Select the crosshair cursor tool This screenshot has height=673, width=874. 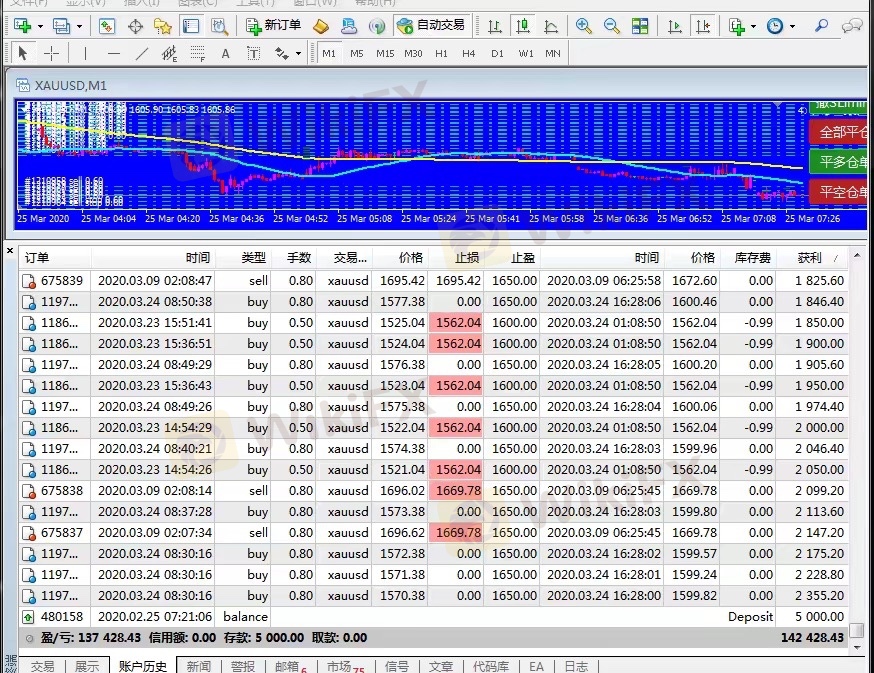51,54
